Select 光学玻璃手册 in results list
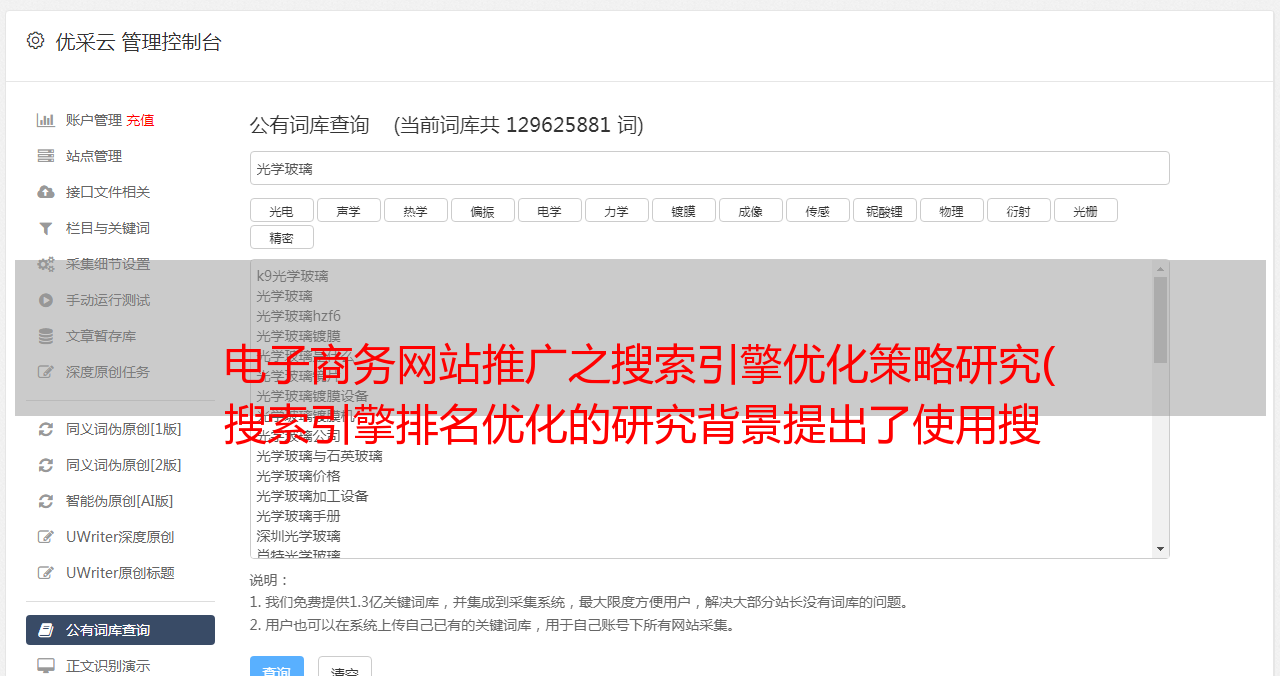 coord(298,516)
